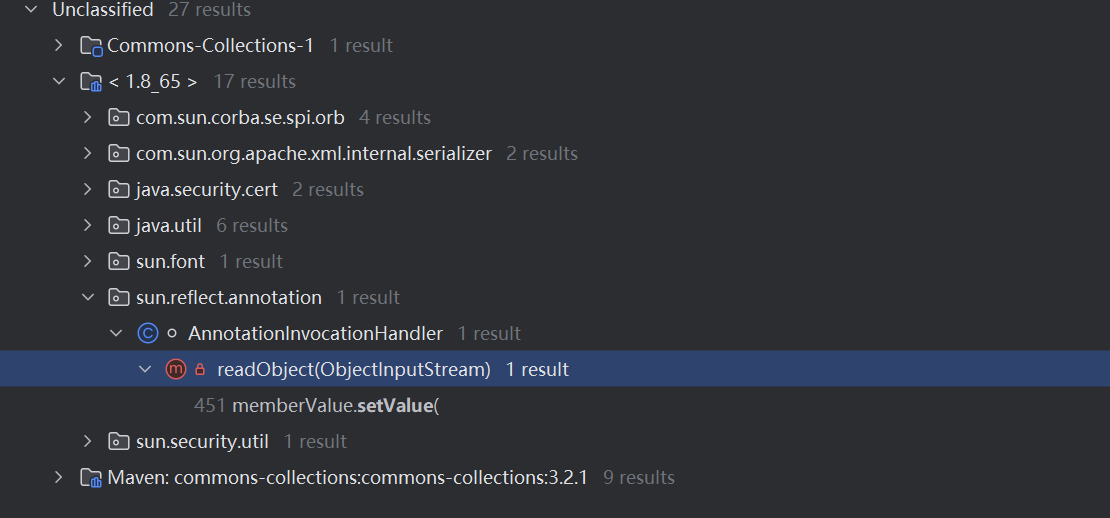Click the Commons-Collections-1 module folder icon

click(91, 46)
